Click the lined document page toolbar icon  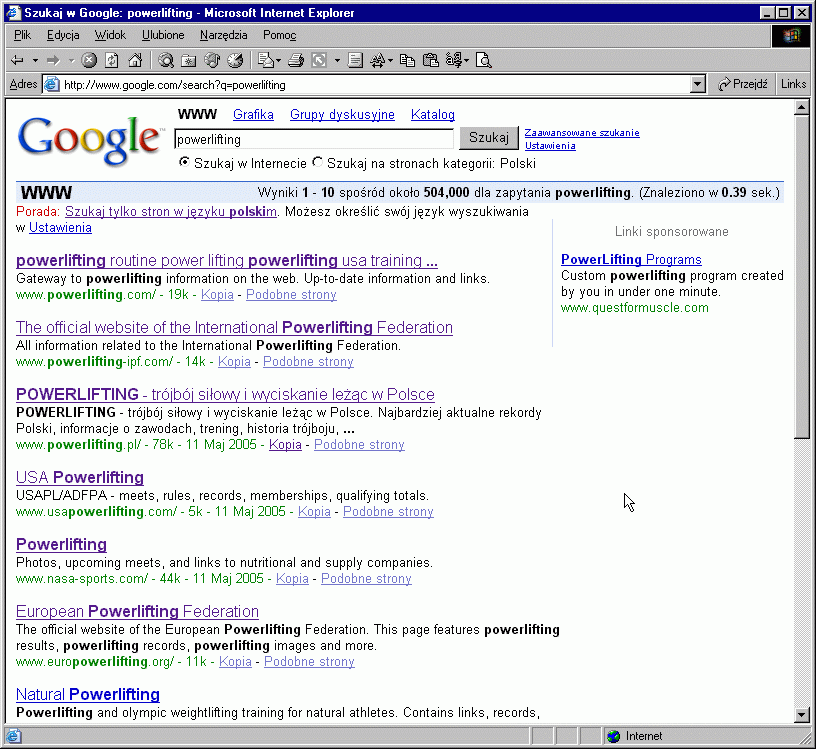pos(355,60)
